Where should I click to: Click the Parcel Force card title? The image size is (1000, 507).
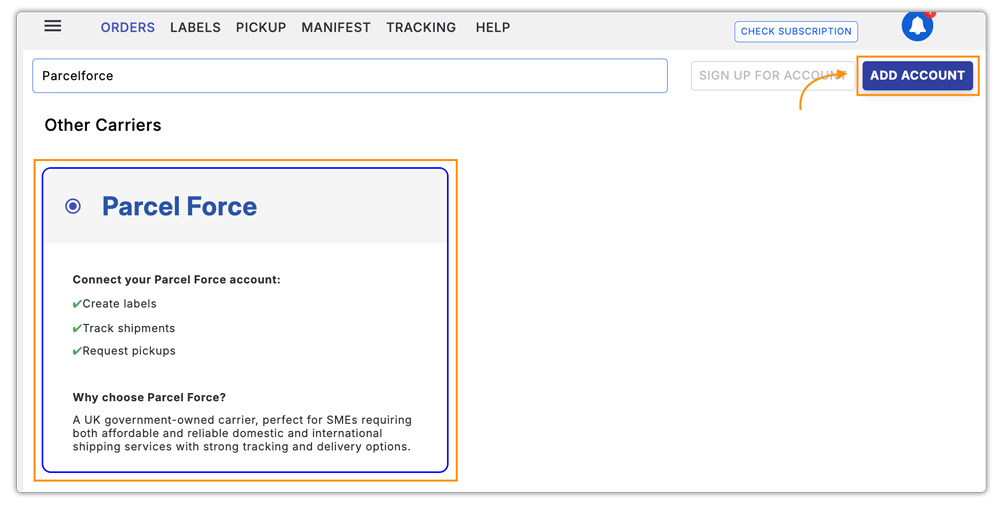[x=180, y=207]
